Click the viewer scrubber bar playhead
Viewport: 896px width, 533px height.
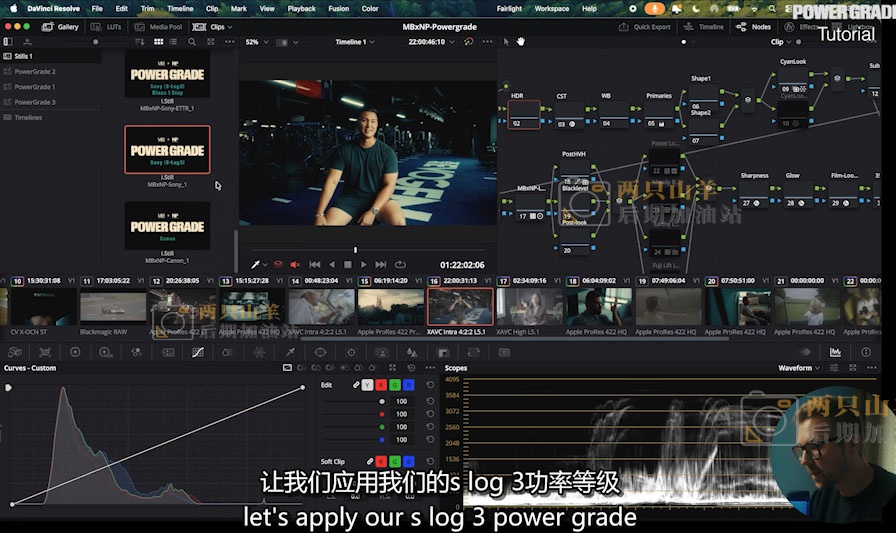pos(356,250)
